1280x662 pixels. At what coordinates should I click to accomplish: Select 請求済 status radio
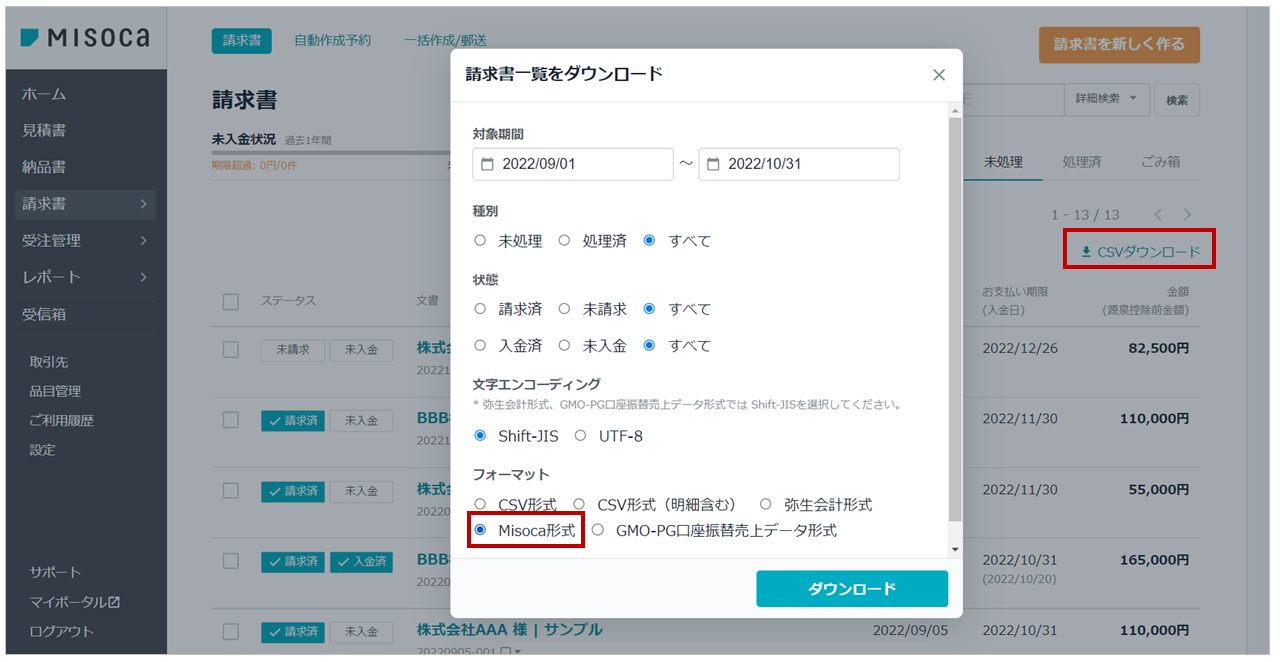pyautogui.click(x=480, y=309)
